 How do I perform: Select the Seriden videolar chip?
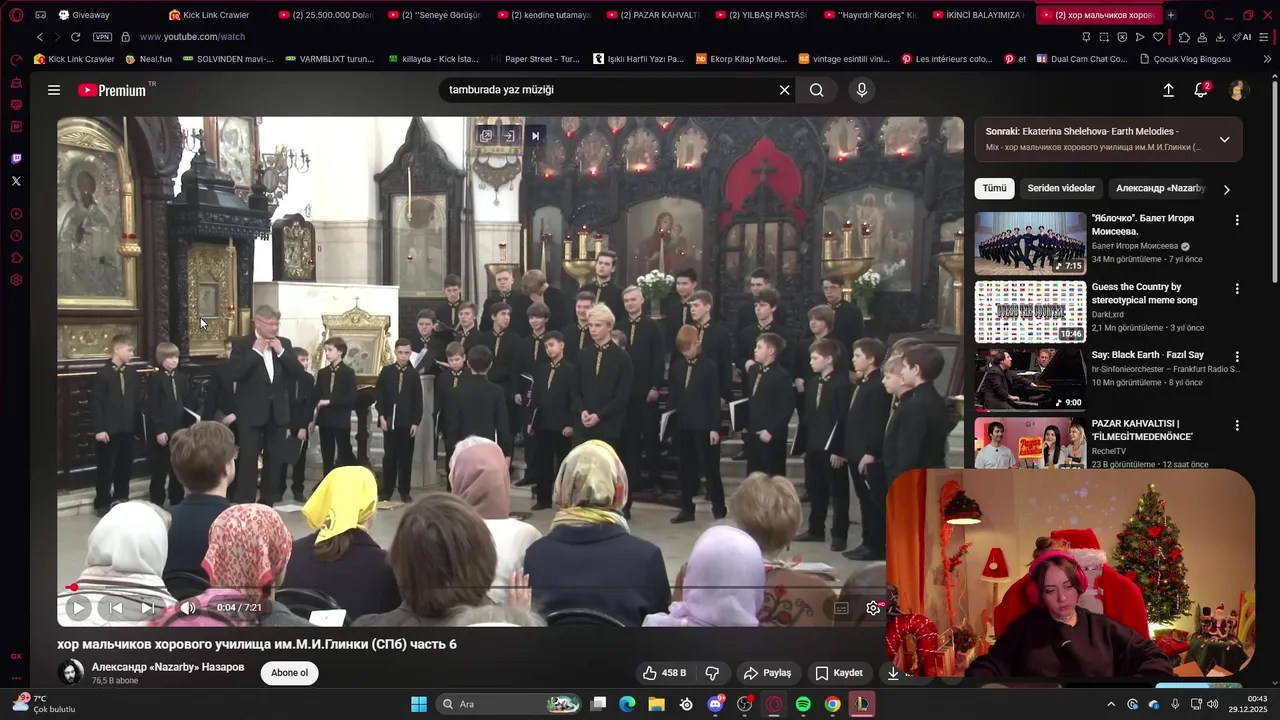pyautogui.click(x=1061, y=188)
